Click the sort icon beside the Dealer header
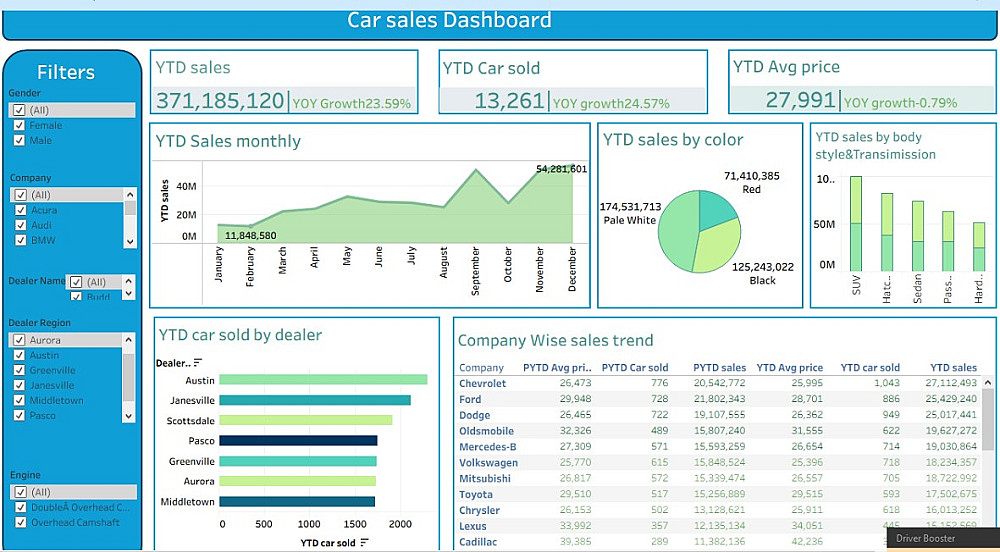Screen dimensions: 1000x552 (x=198, y=362)
